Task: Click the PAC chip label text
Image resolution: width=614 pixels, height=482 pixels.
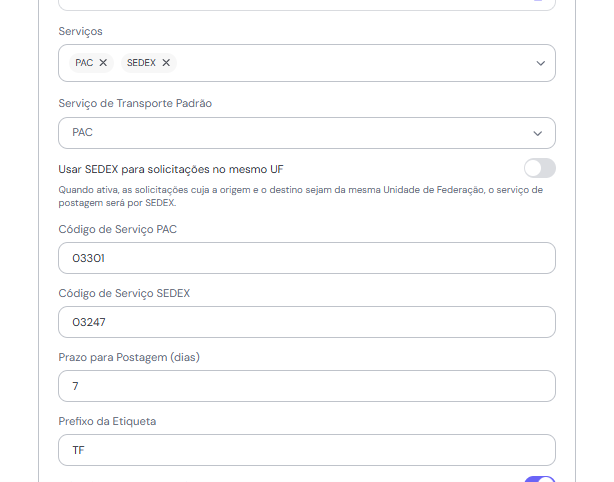Action: tap(84, 63)
